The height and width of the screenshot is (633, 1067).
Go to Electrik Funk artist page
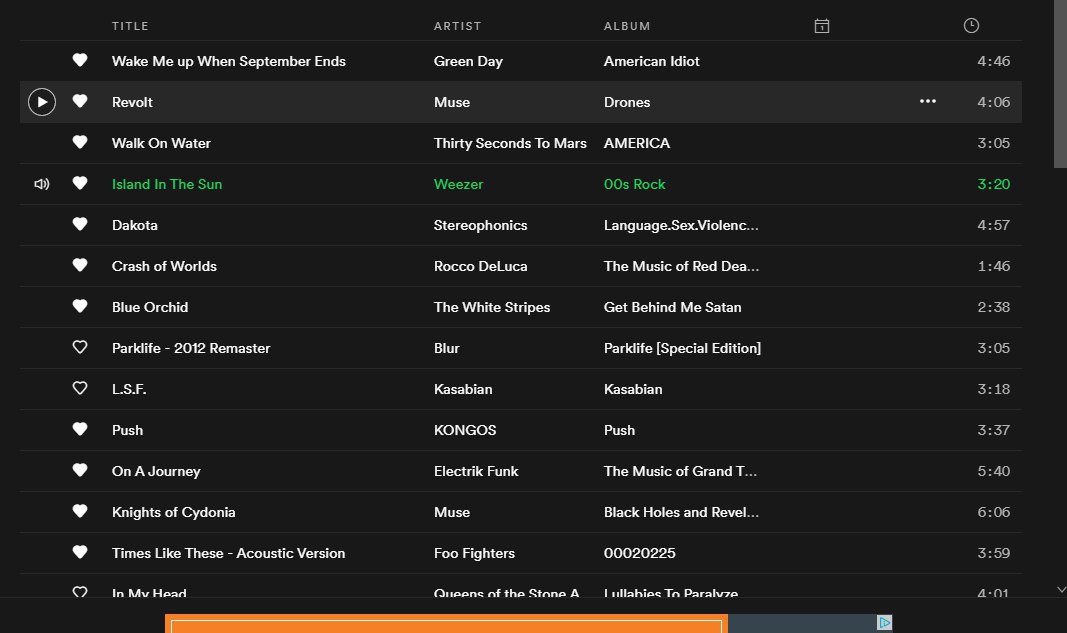pyautogui.click(x=476, y=471)
